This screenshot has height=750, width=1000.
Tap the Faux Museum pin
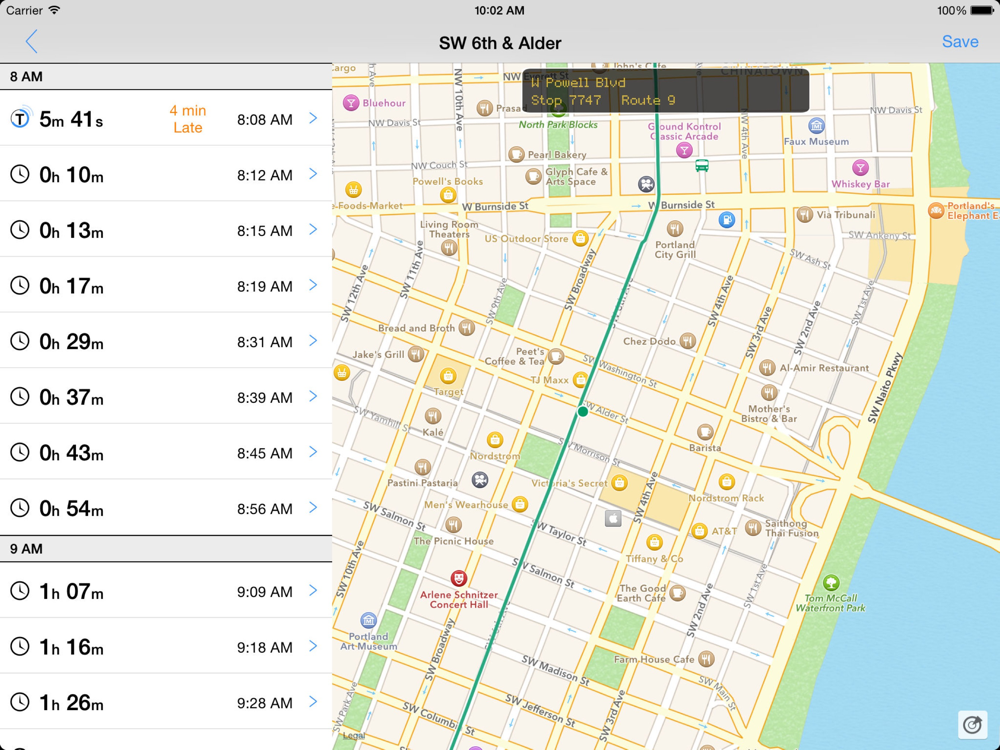[816, 126]
